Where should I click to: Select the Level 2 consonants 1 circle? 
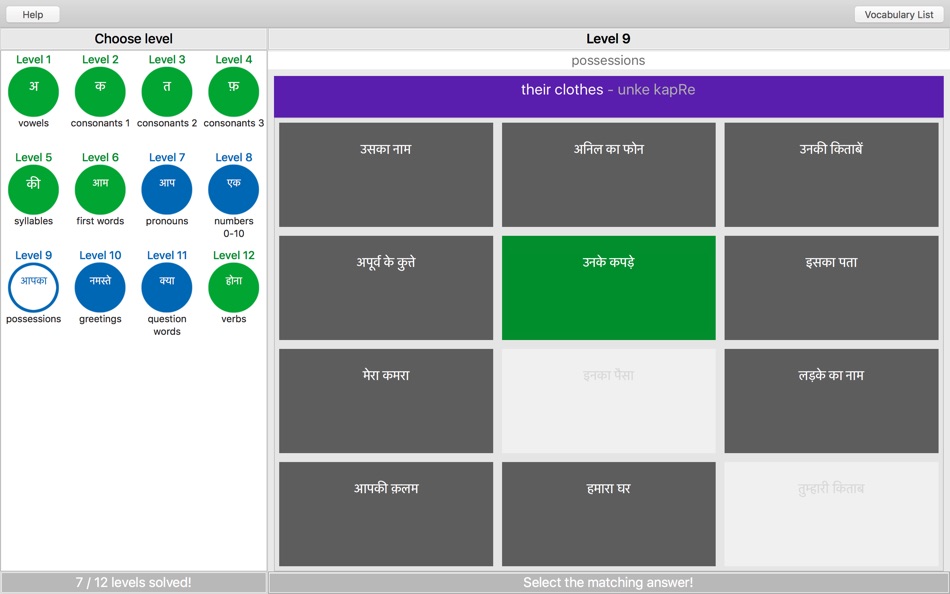100,92
